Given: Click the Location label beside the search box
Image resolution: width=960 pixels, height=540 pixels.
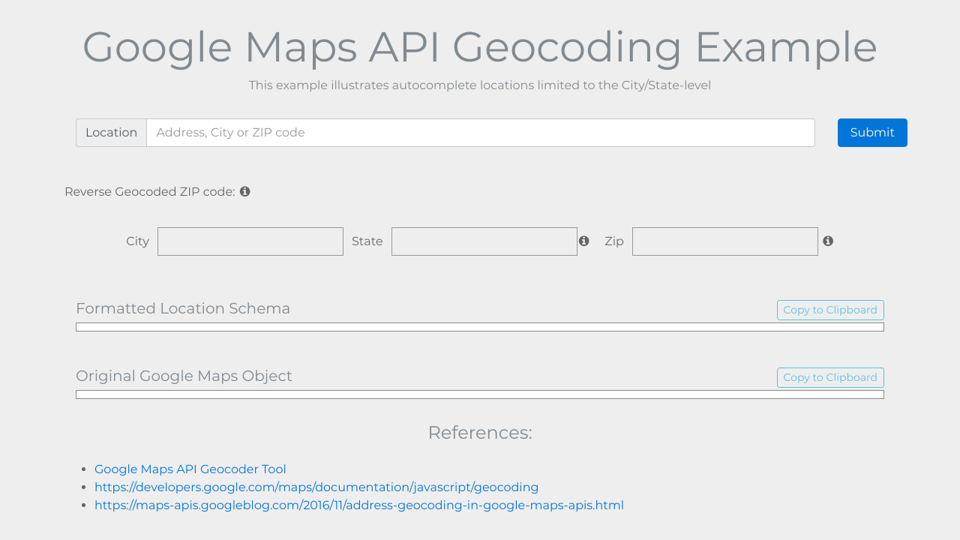Looking at the screenshot, I should (111, 133).
